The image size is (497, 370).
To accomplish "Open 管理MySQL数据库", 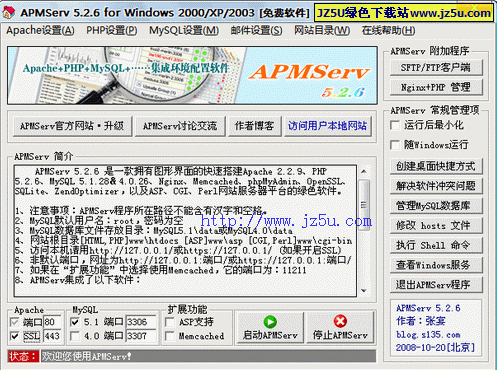I will click(436, 206).
